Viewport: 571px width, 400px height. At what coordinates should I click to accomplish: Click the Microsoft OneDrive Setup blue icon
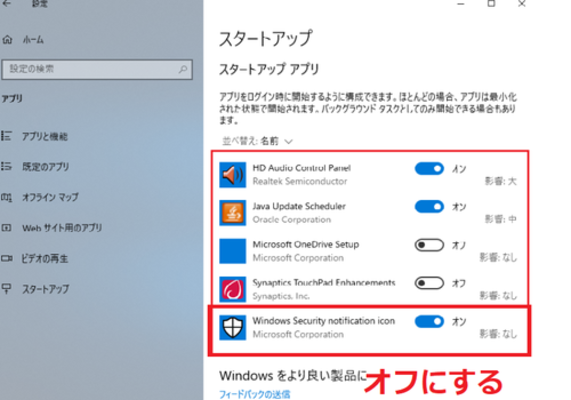pyautogui.click(x=232, y=251)
